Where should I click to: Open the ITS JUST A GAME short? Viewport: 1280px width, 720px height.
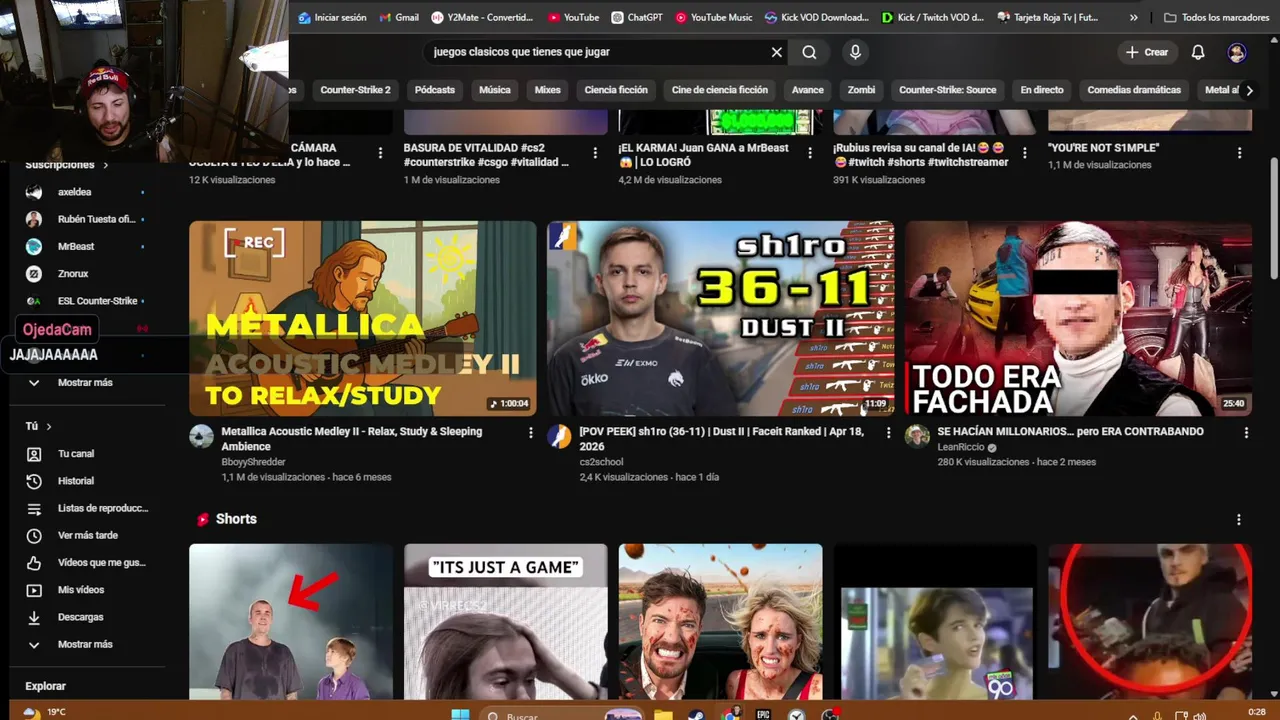click(505, 621)
